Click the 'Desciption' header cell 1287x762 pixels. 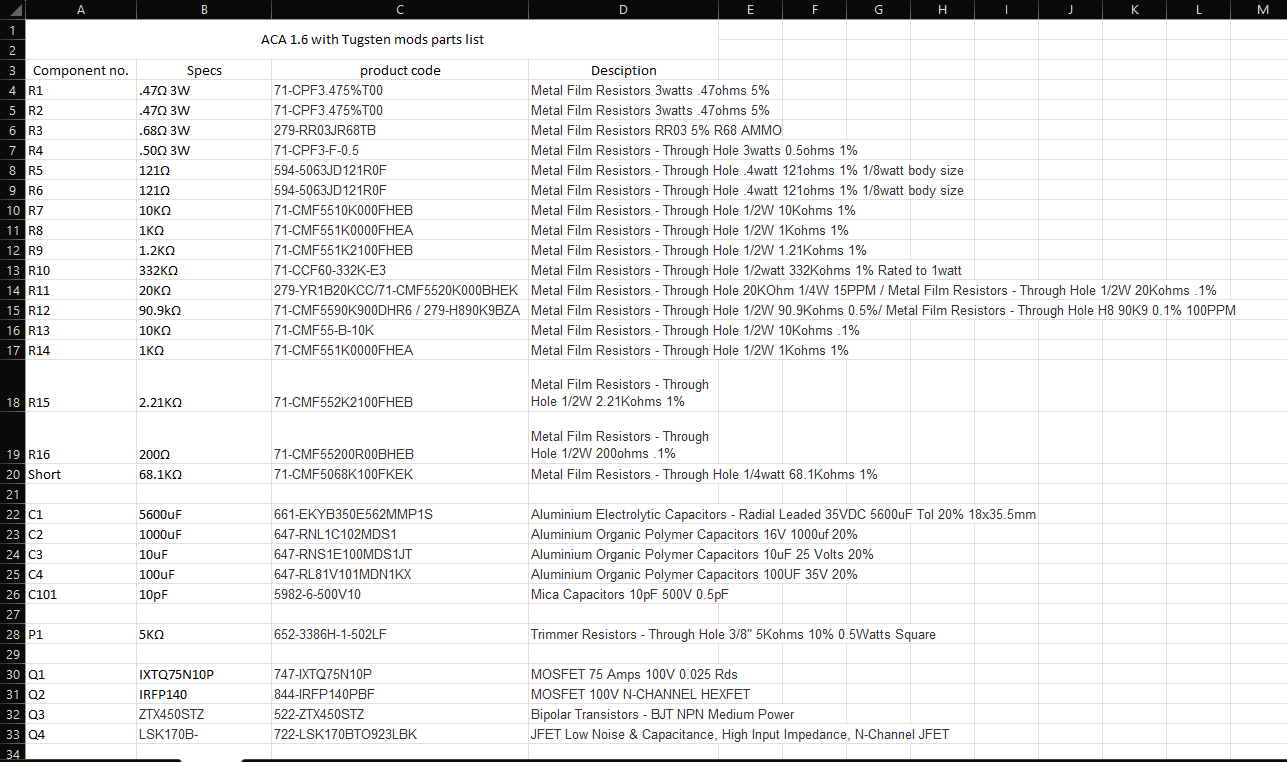click(623, 70)
